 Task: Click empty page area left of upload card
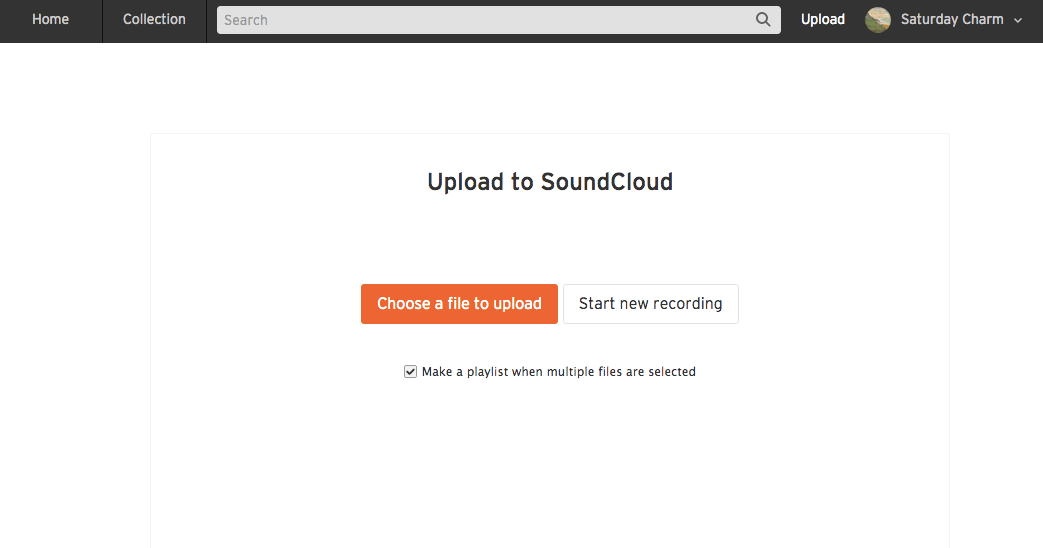click(75, 300)
